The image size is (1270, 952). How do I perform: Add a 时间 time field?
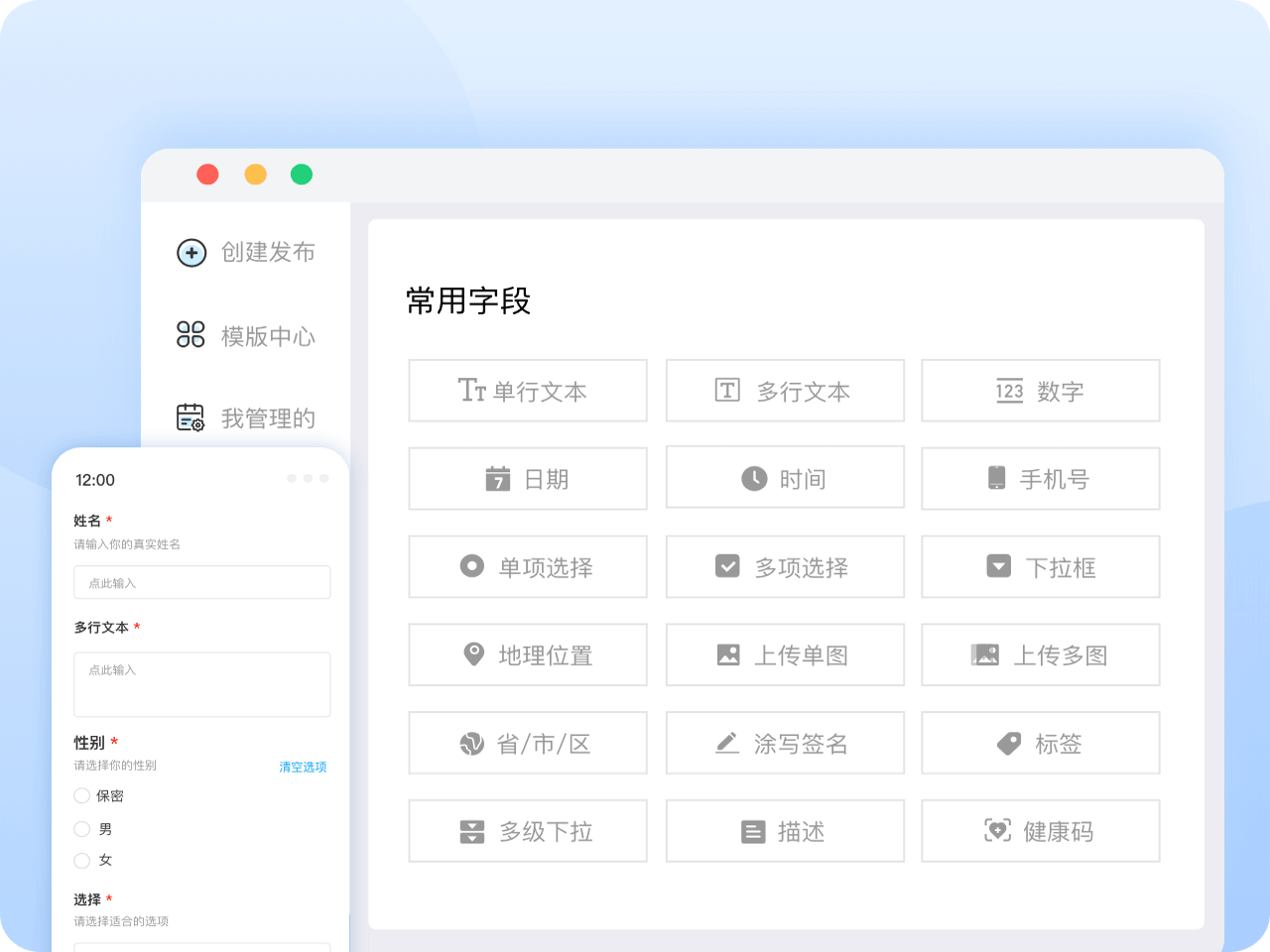(785, 478)
